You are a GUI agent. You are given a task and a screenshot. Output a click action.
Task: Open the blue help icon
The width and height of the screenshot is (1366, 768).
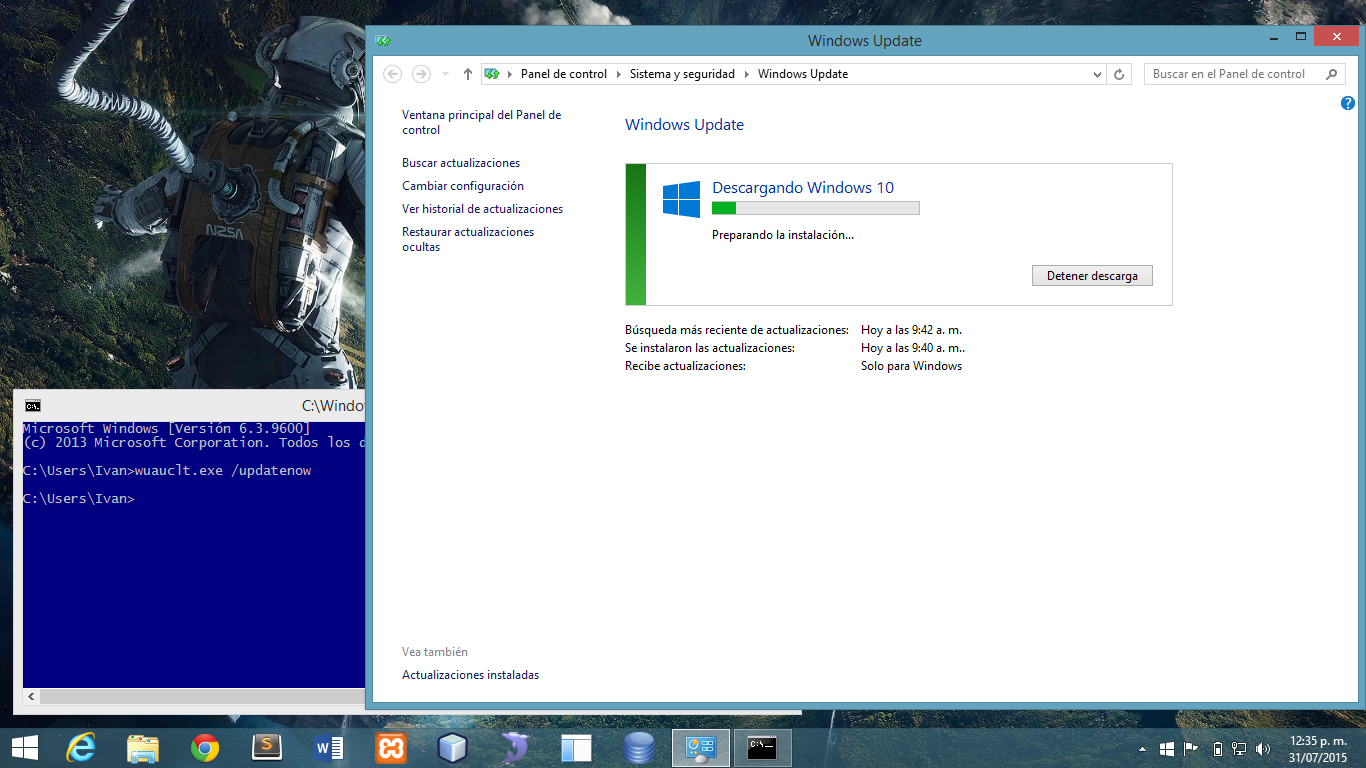[x=1347, y=103]
